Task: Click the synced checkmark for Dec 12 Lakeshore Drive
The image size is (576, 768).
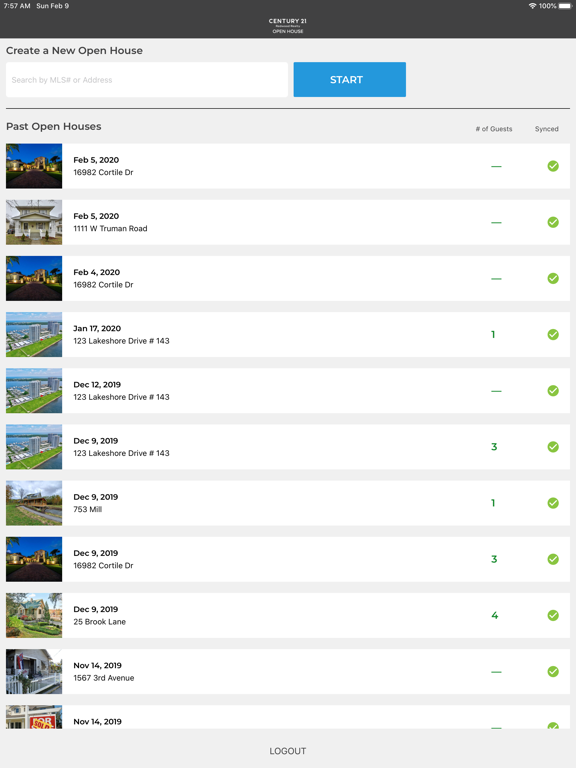Action: pyautogui.click(x=553, y=391)
